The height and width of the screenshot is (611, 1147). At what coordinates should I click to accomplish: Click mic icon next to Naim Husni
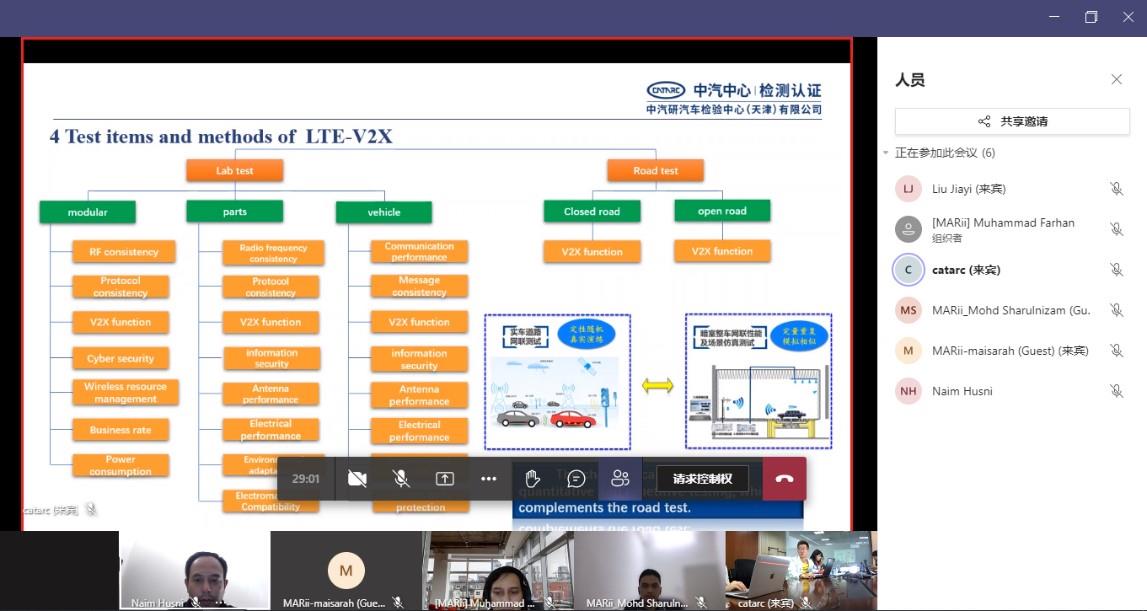click(x=1116, y=391)
